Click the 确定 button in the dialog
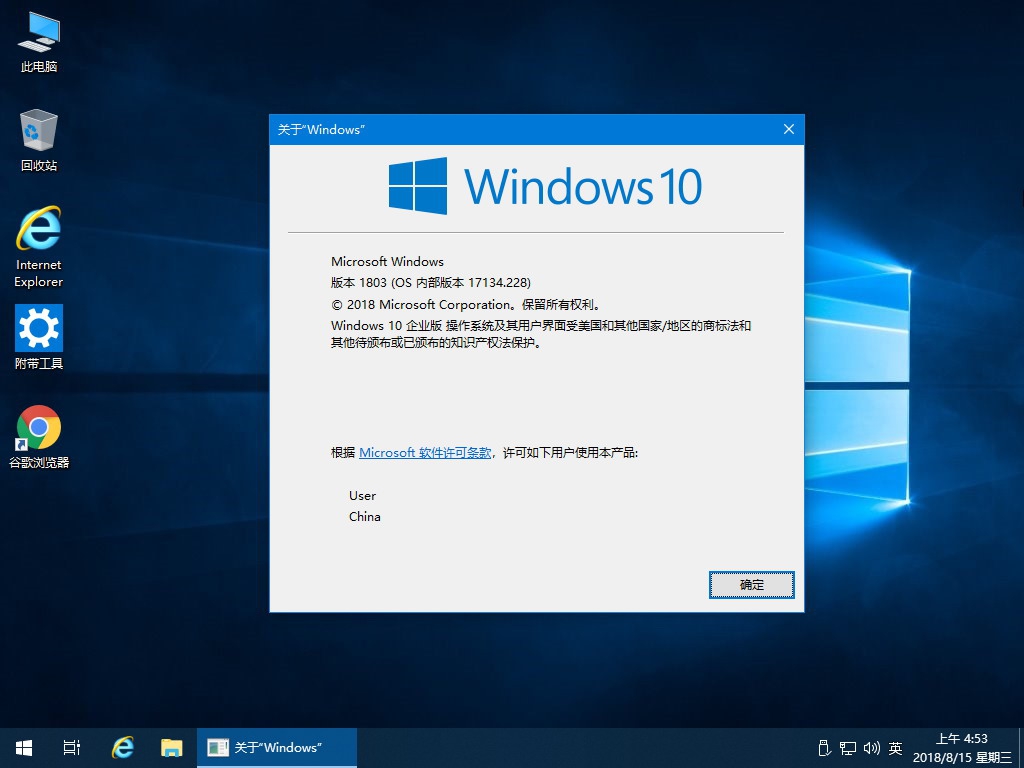The image size is (1024, 768). [x=752, y=584]
